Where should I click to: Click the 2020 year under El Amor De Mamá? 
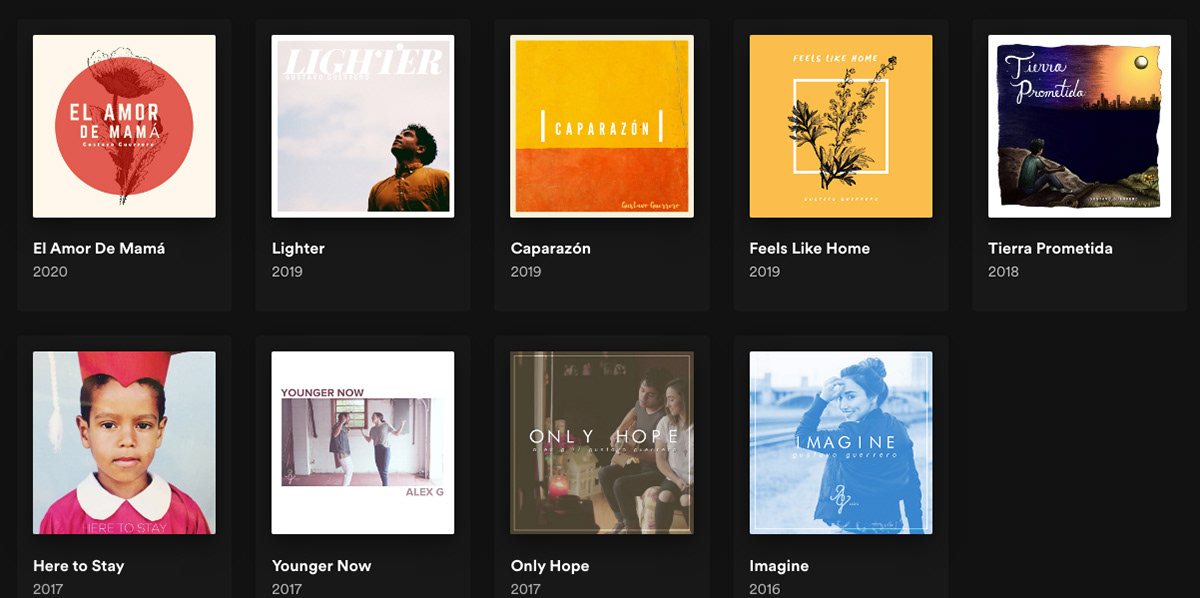click(x=50, y=272)
